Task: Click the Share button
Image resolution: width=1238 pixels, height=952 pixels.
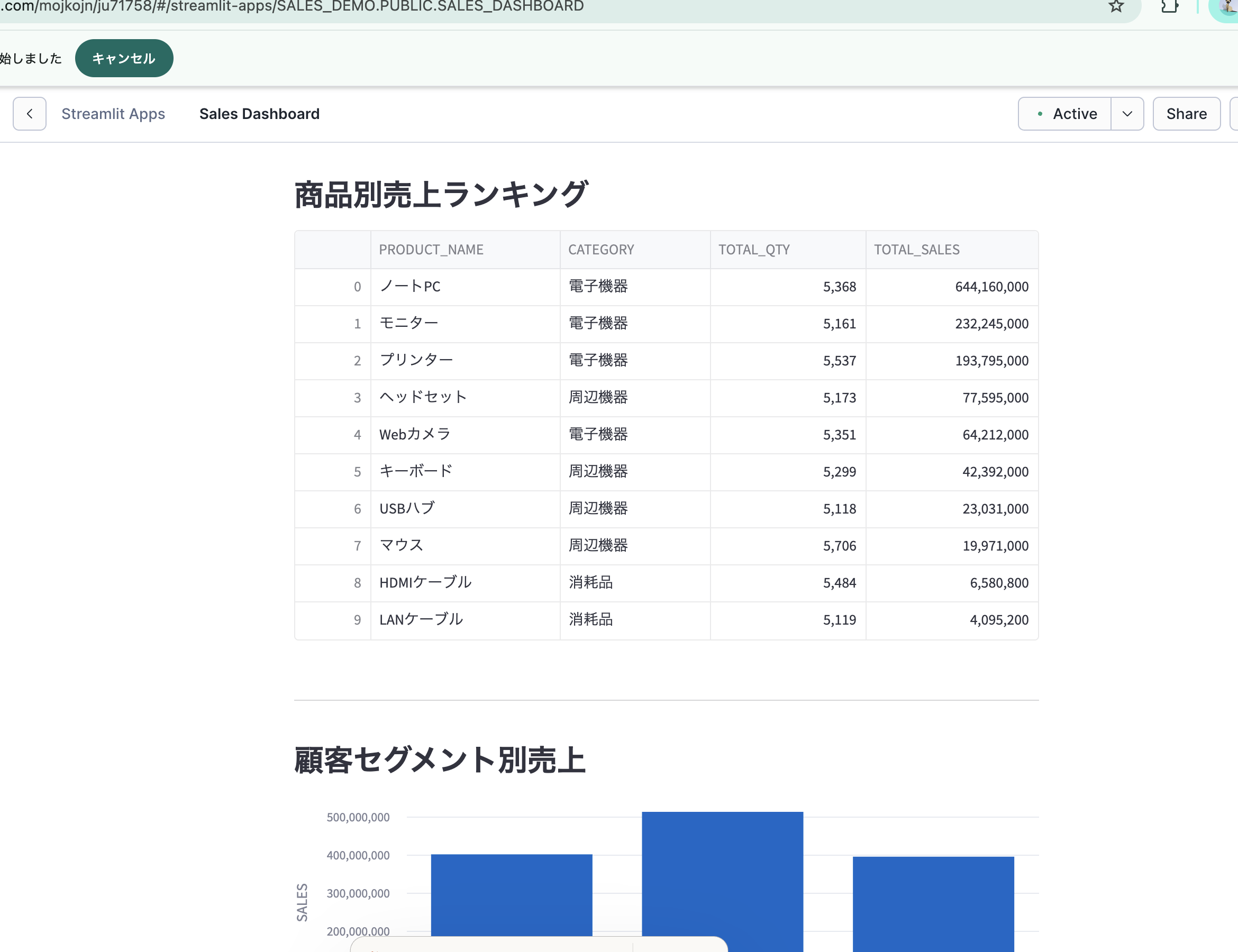Action: (1186, 113)
